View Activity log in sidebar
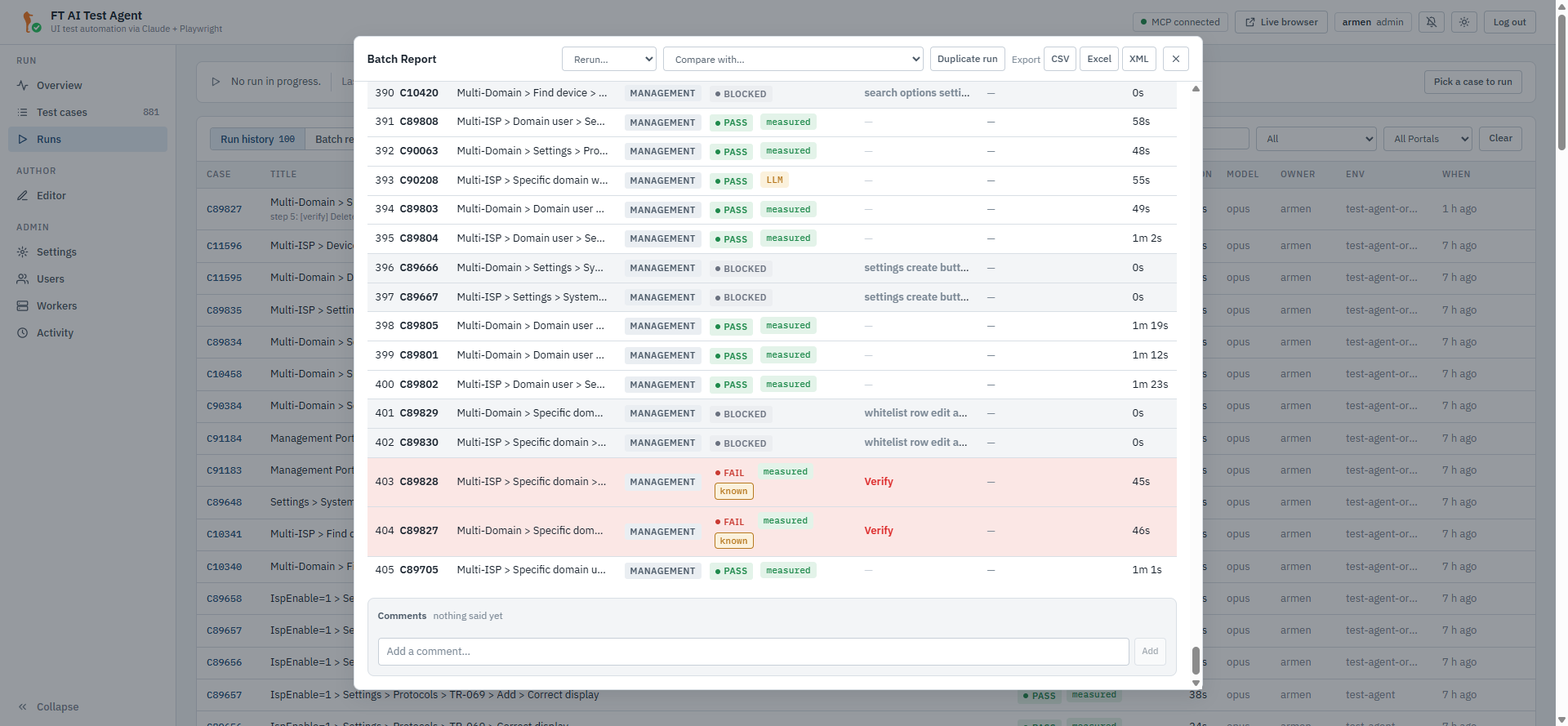Screen dimensions: 1568x726 pyautogui.click(x=87, y=333)
